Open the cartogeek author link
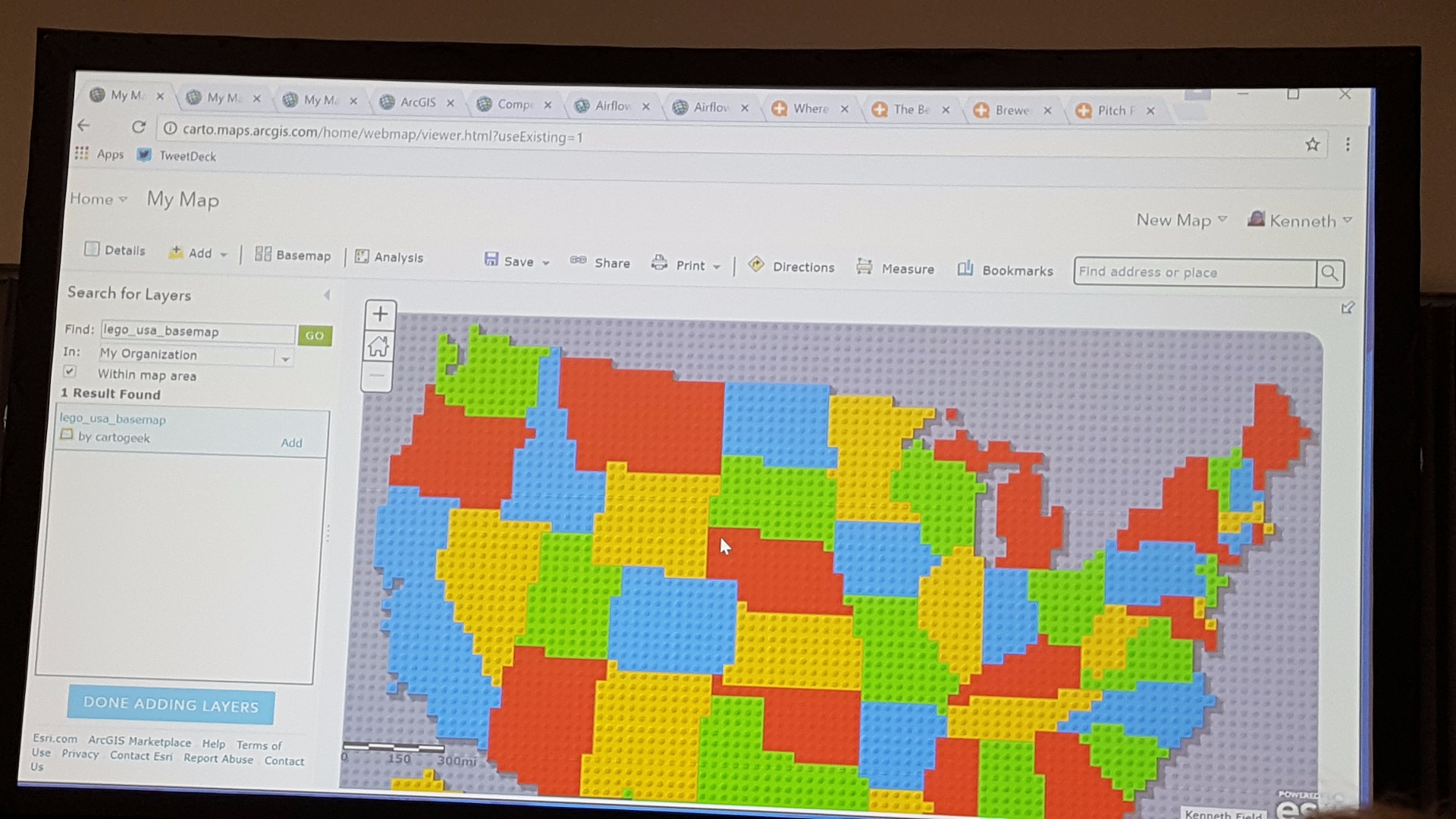1456x819 pixels. [x=123, y=438]
